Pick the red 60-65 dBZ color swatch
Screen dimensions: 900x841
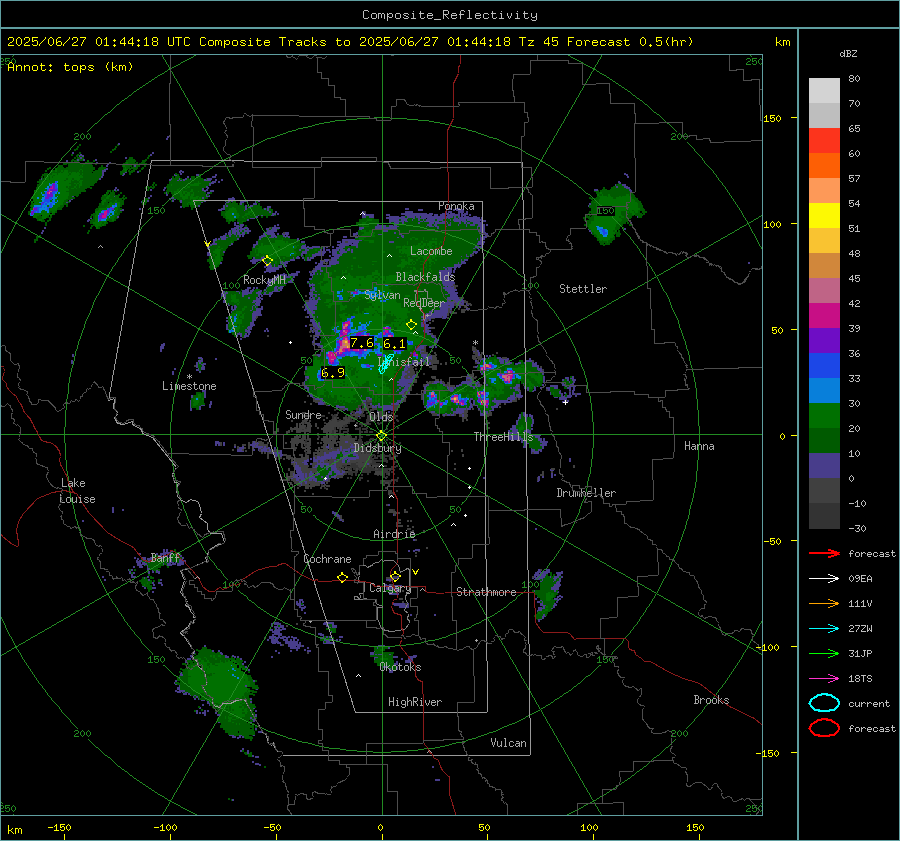click(x=824, y=141)
